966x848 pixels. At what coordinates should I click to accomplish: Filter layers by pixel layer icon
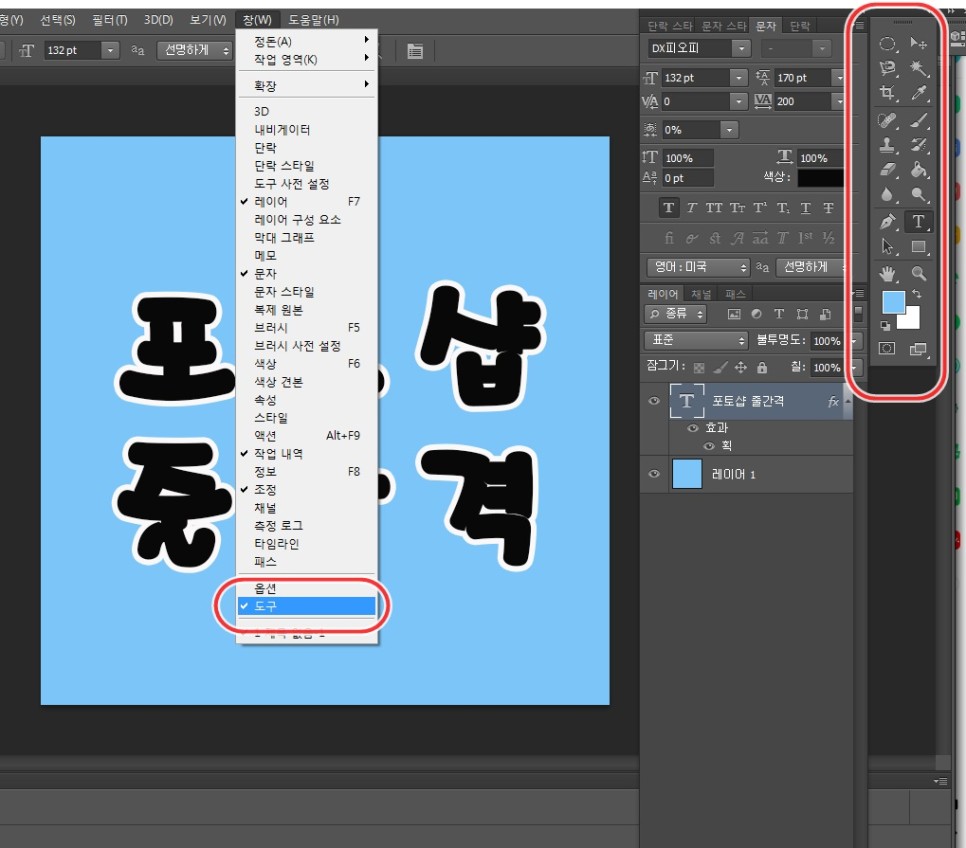click(734, 314)
